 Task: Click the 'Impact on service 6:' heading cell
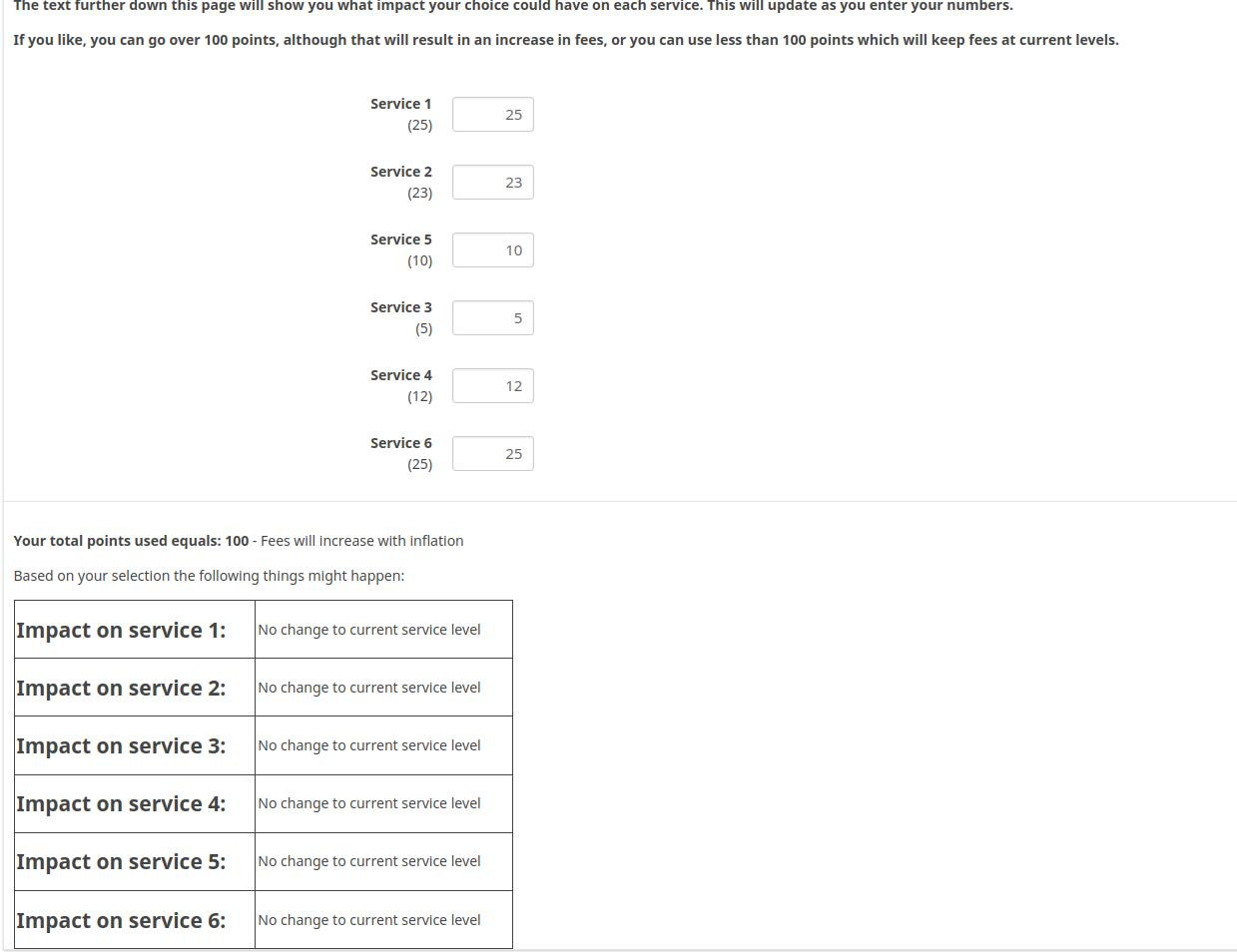122,921
